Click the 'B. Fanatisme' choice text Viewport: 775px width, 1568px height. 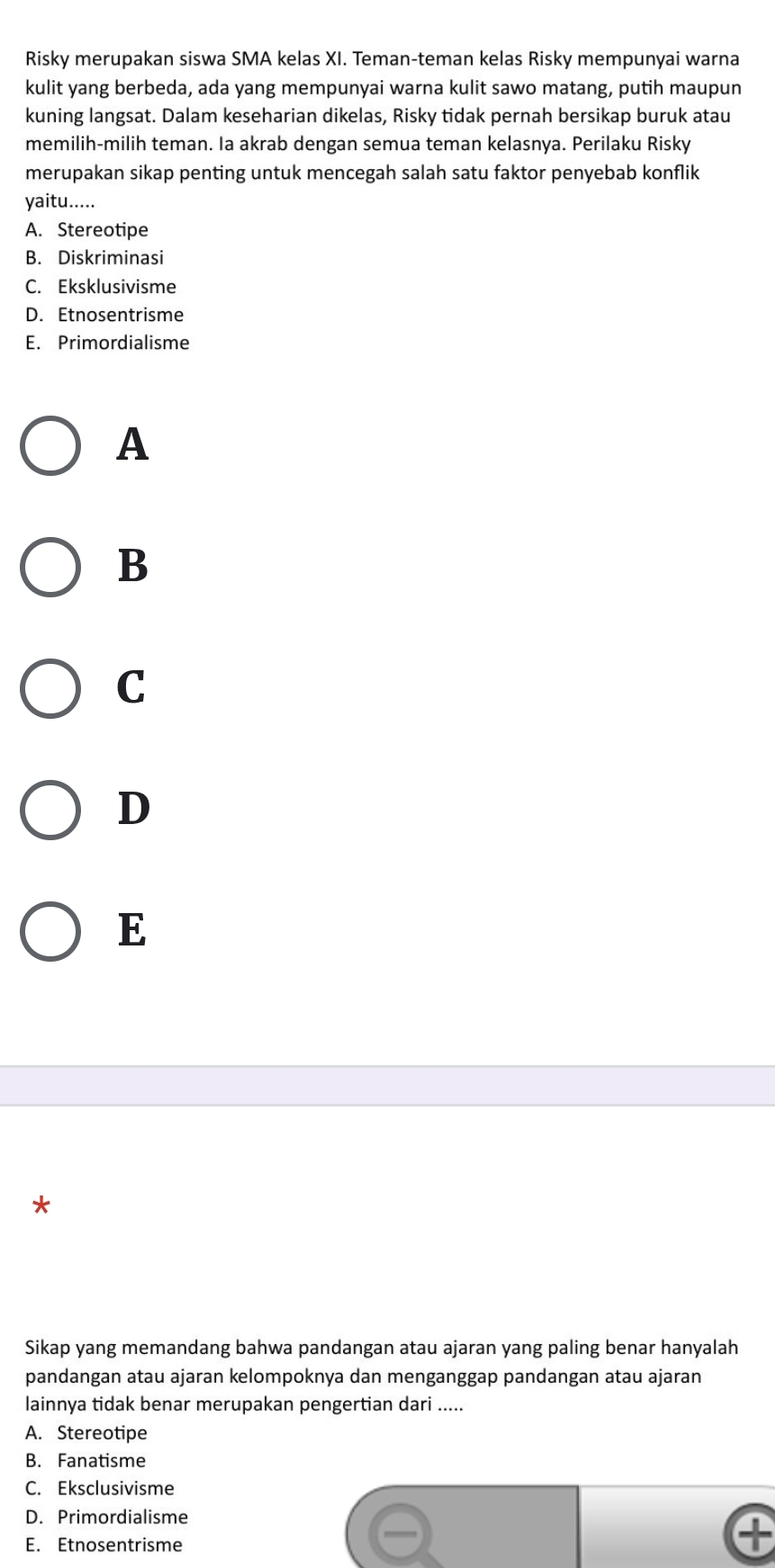(86, 1460)
